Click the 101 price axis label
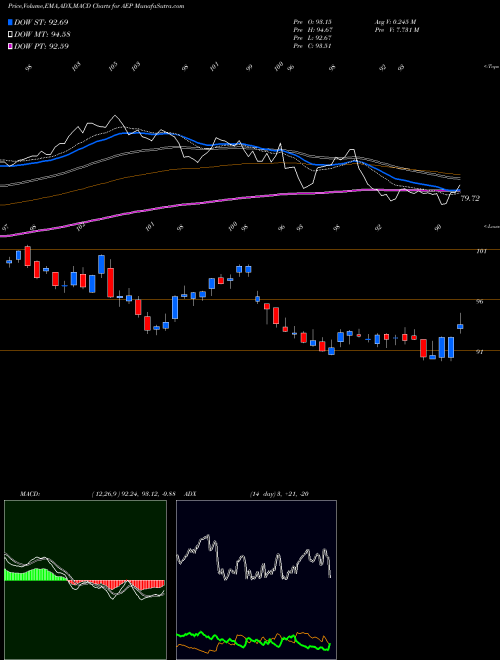This screenshot has height=660, width=500. tap(481, 251)
